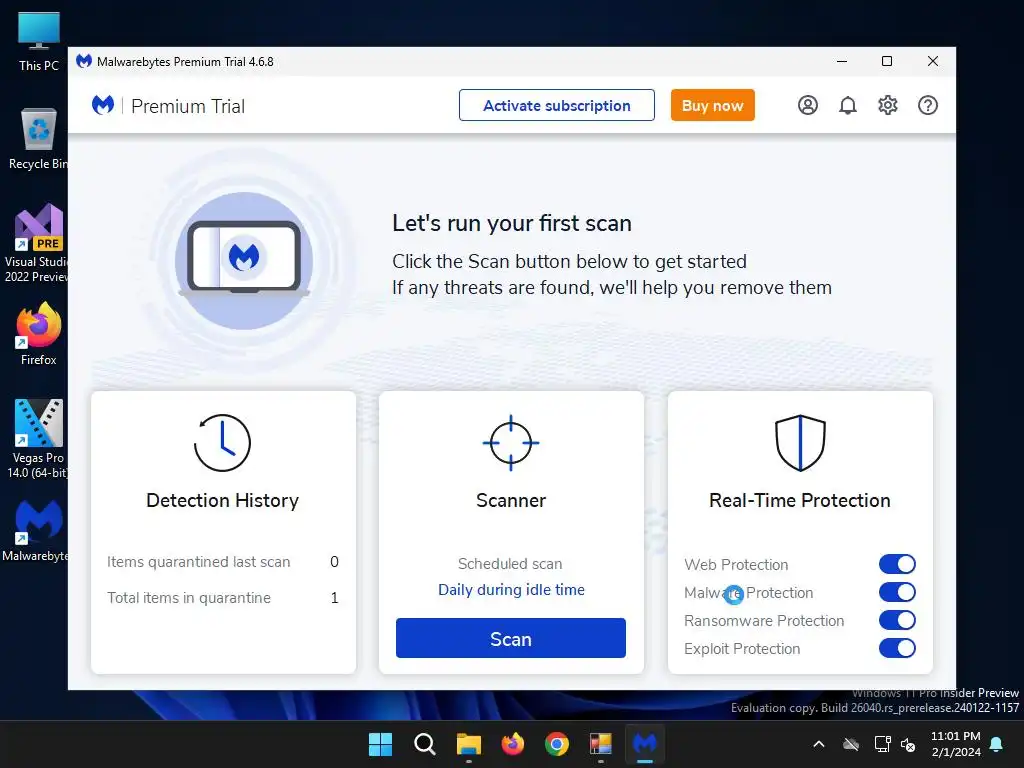This screenshot has height=768, width=1024.
Task: Open the taskbar clock and date
Action: tap(956, 744)
